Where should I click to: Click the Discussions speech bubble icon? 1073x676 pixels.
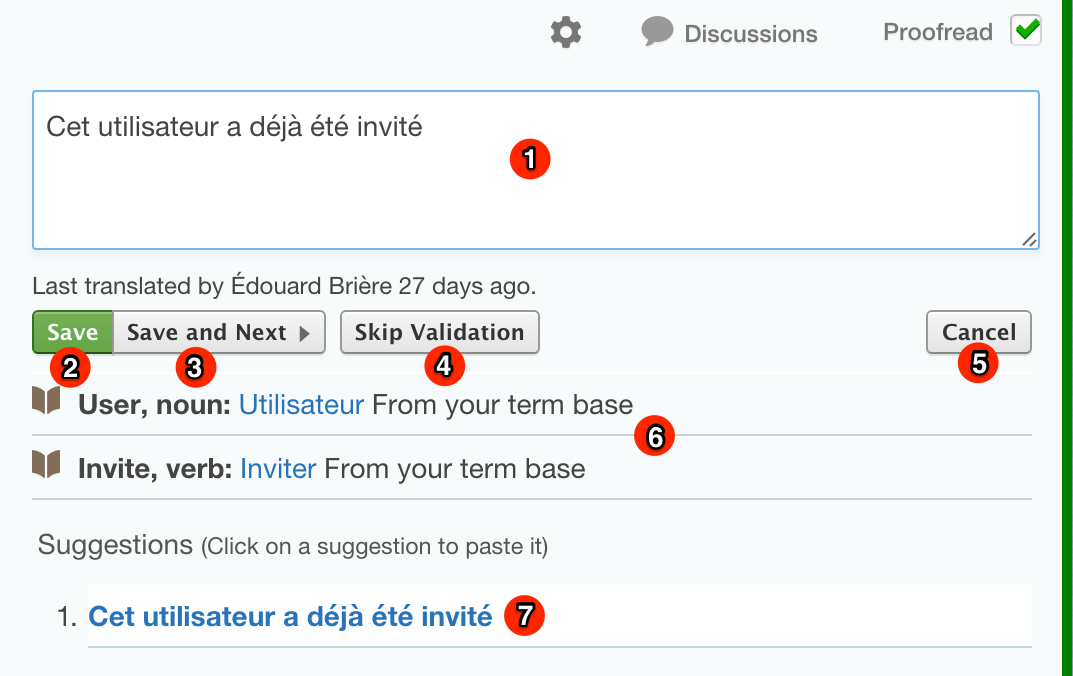pyautogui.click(x=657, y=32)
